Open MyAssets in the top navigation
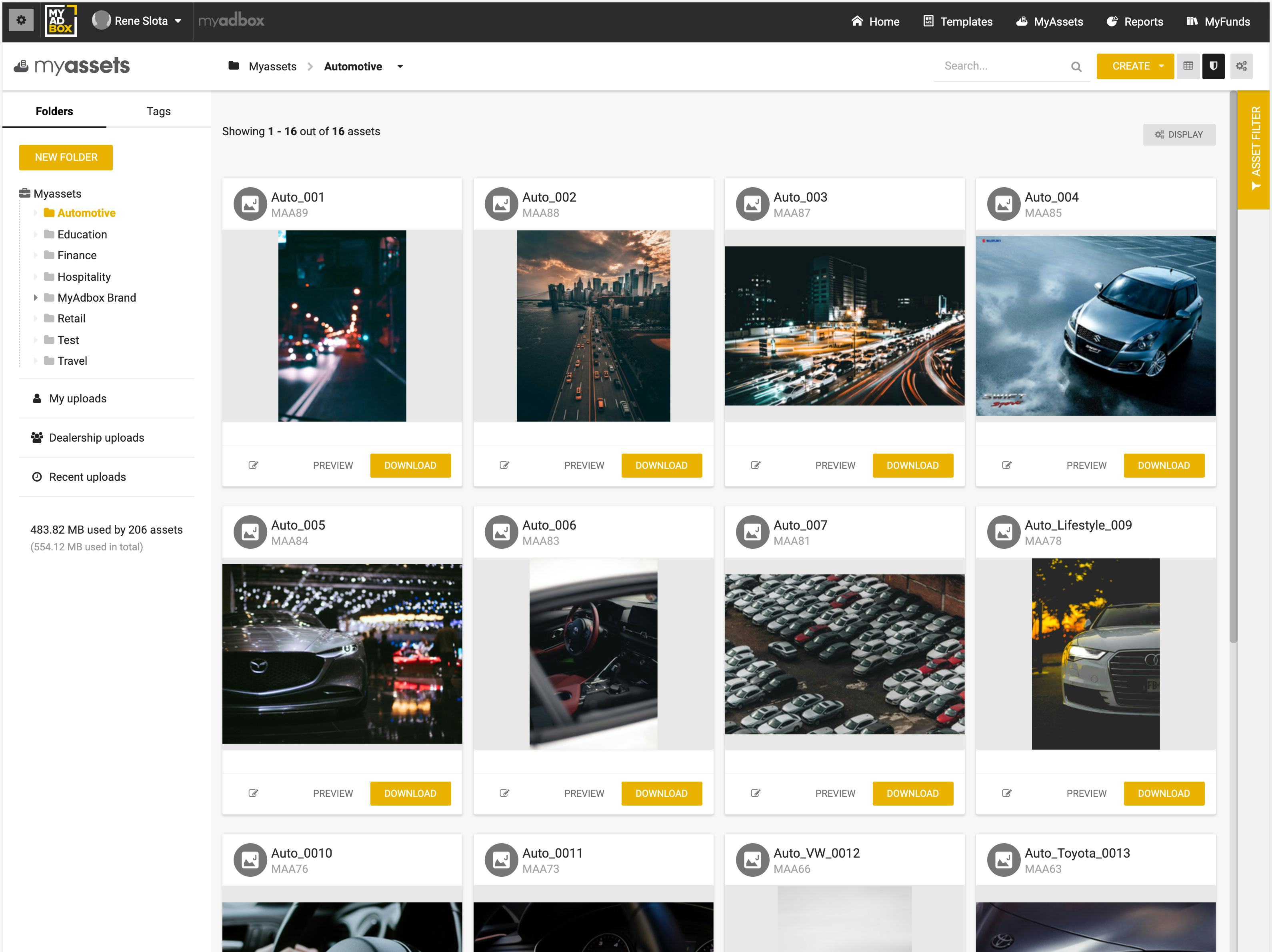Image resolution: width=1272 pixels, height=952 pixels. click(1050, 21)
